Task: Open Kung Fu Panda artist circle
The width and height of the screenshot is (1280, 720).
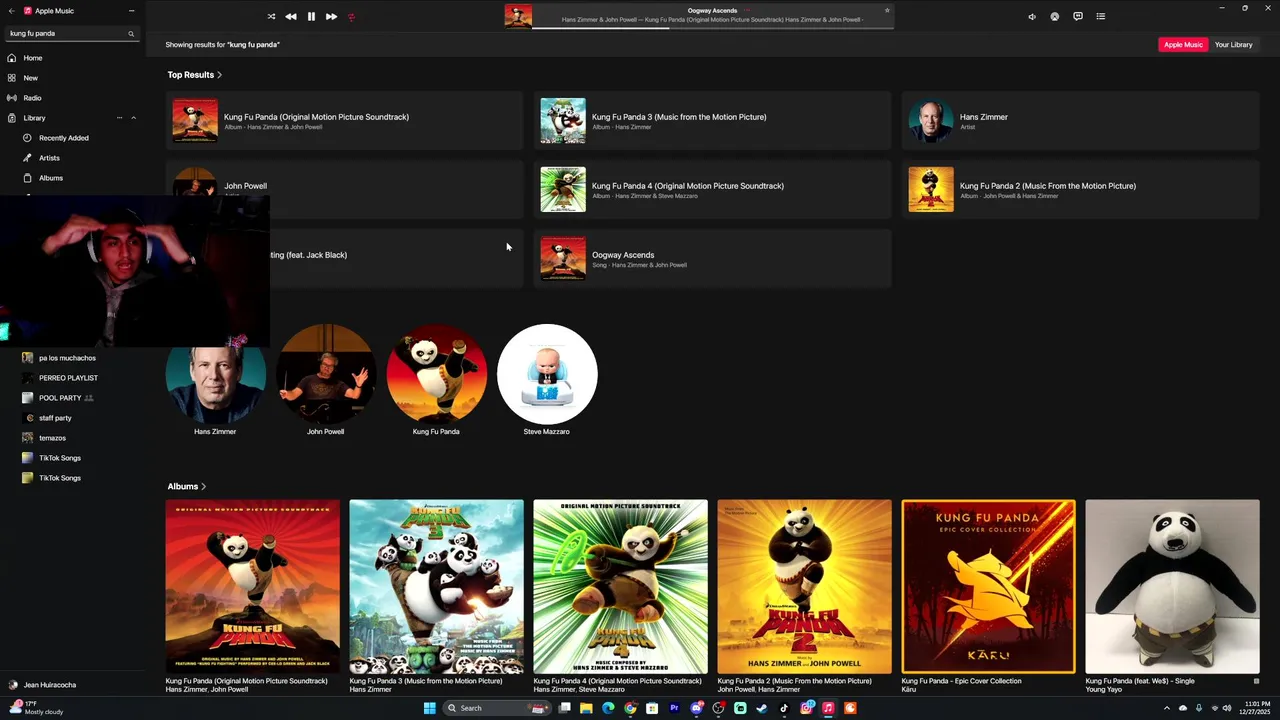Action: [436, 373]
